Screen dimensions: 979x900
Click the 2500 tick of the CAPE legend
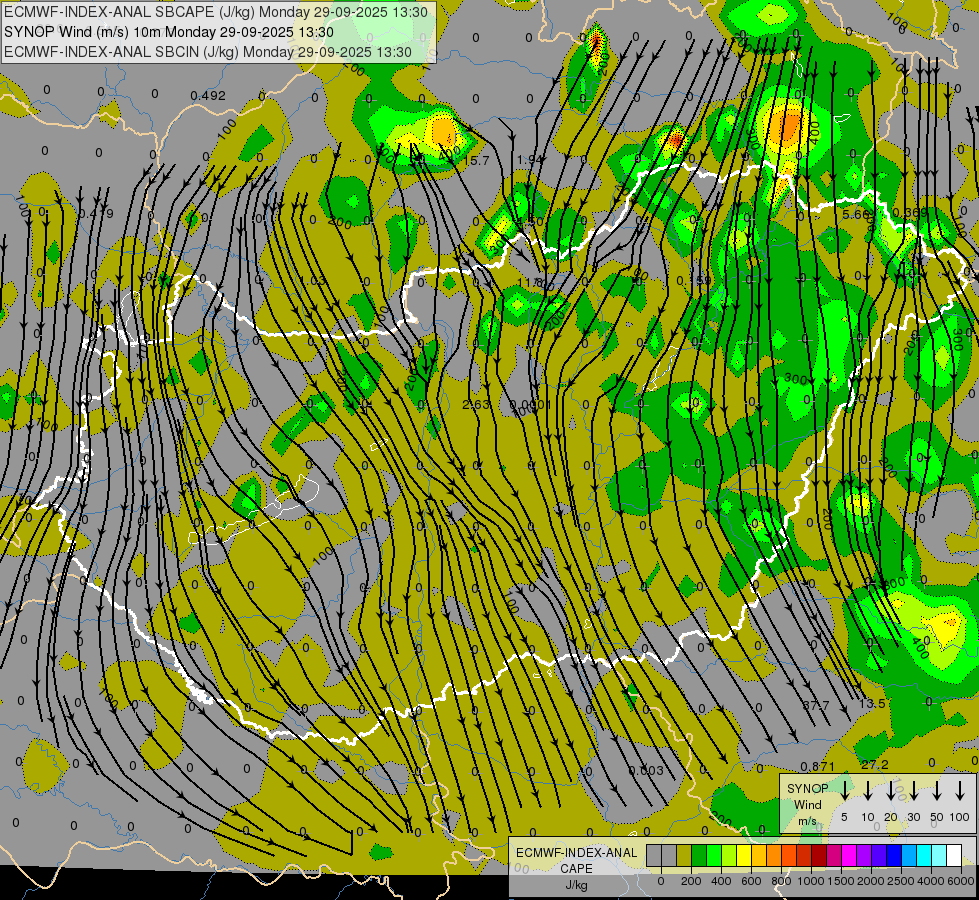901,881
